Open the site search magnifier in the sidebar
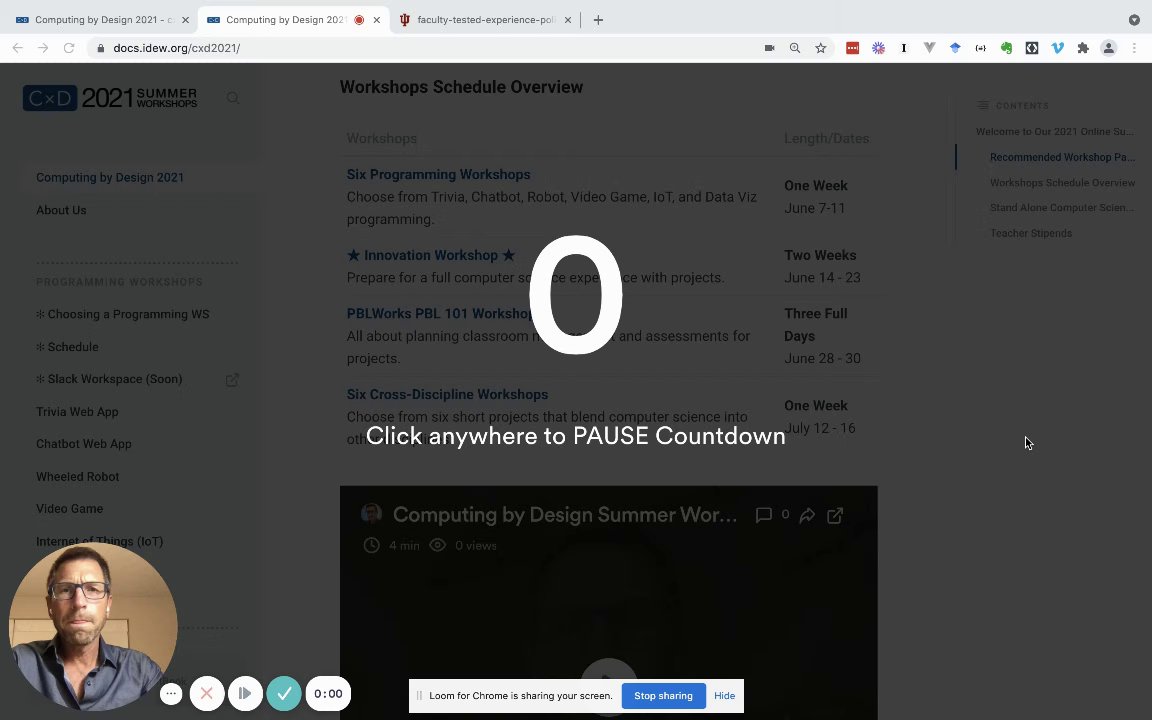1152x720 pixels. (x=233, y=98)
